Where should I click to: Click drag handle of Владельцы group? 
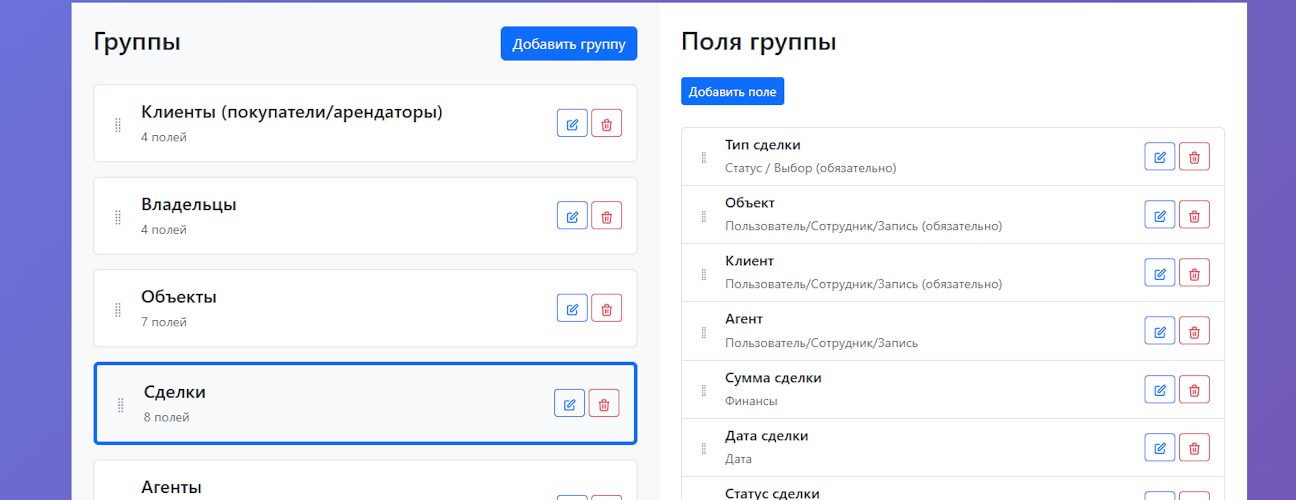(118, 217)
